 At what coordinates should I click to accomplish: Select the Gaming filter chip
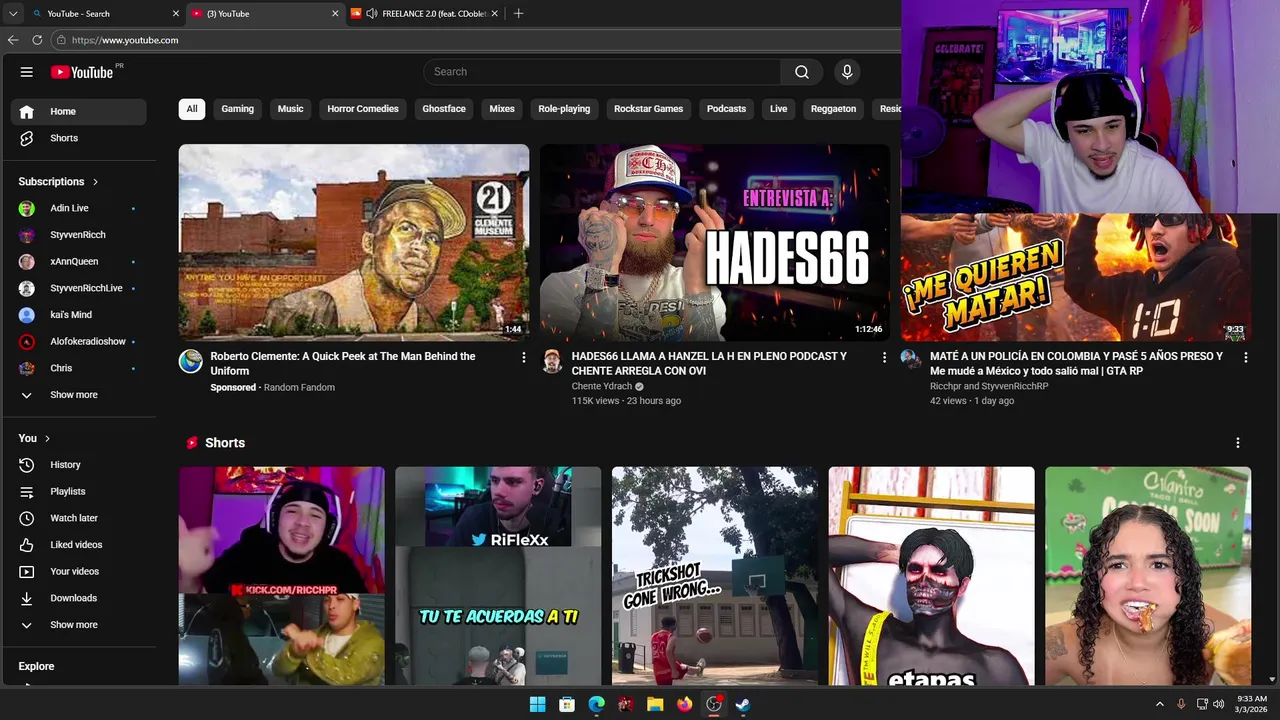click(x=237, y=109)
